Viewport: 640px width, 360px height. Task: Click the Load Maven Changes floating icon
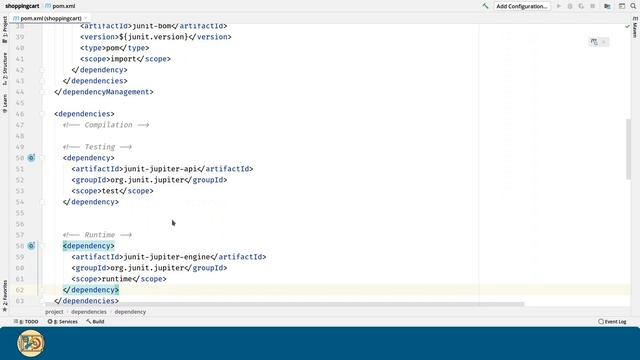tap(594, 42)
